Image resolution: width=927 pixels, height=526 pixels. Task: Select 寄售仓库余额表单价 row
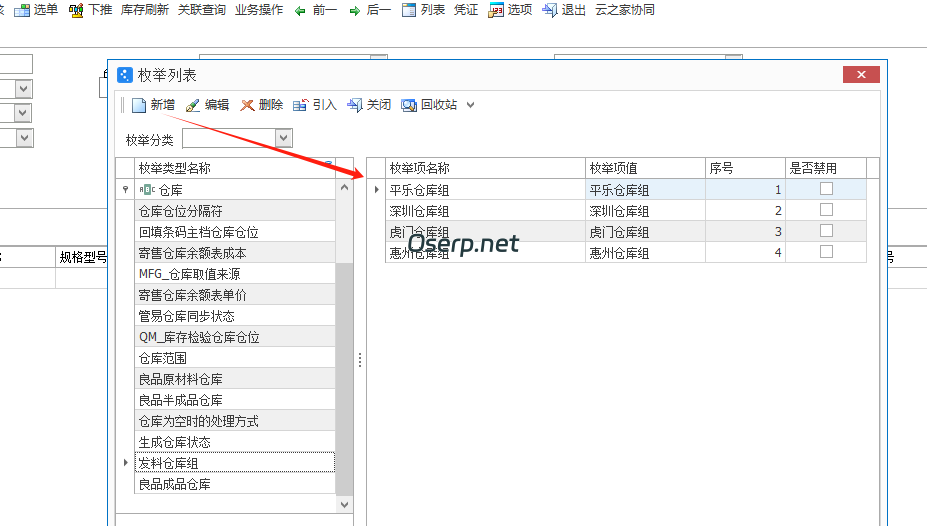(x=235, y=295)
